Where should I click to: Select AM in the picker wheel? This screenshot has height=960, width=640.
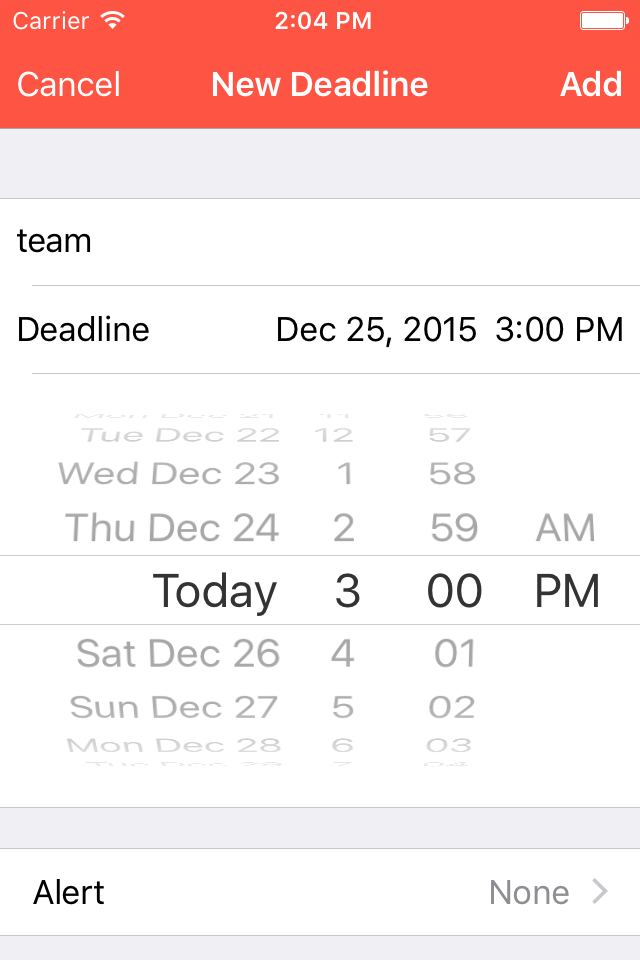(566, 528)
